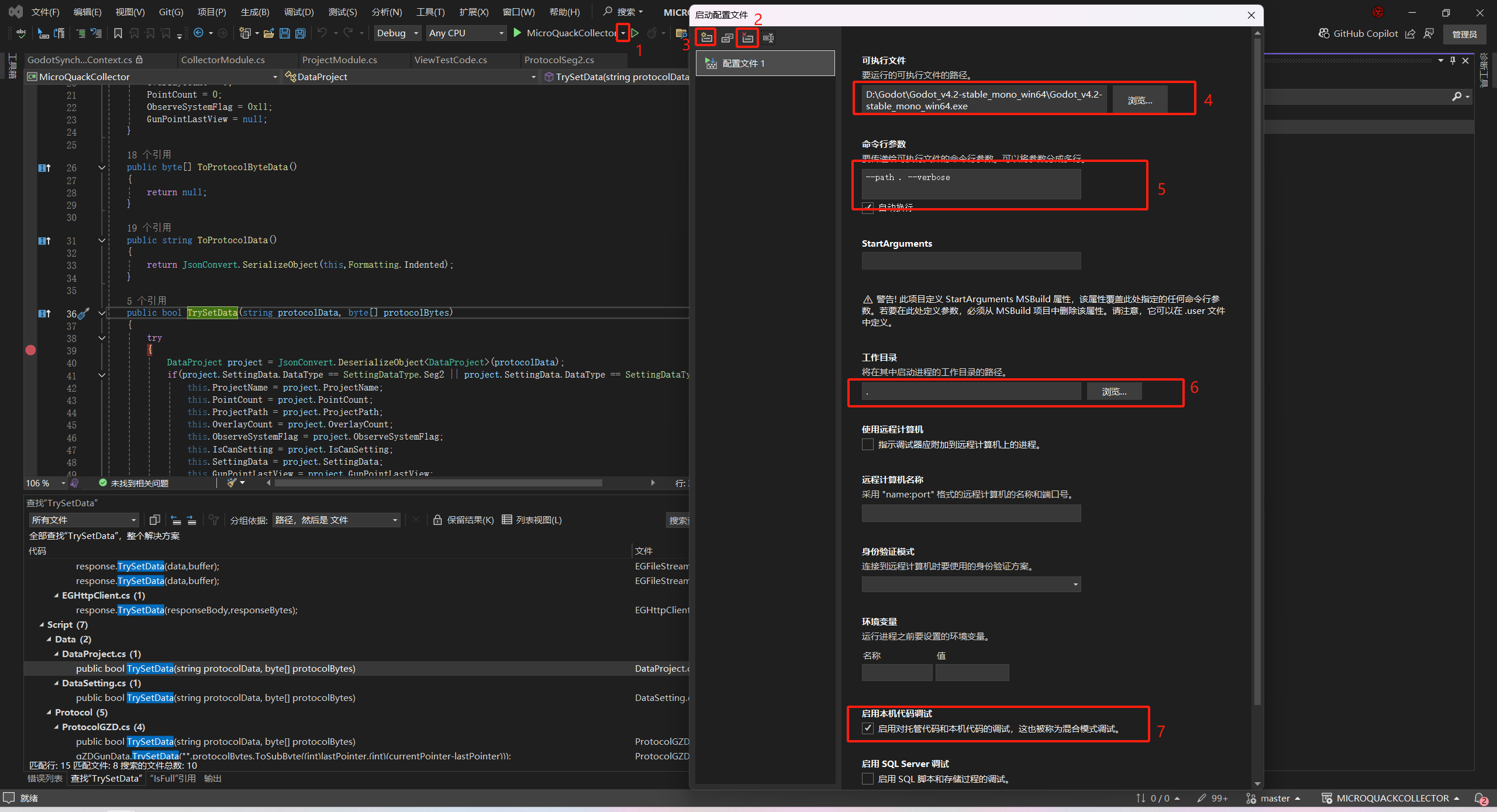This screenshot has height=812, width=1497.
Task: Click the delete launch profile icon
Action: 747,38
